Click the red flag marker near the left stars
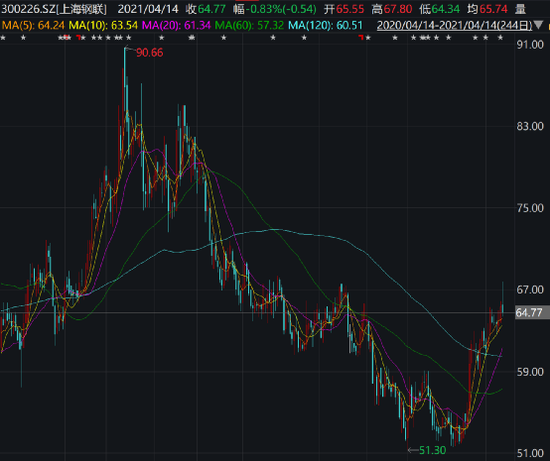Viewport: 550px width, 461px height. (x=78, y=37)
